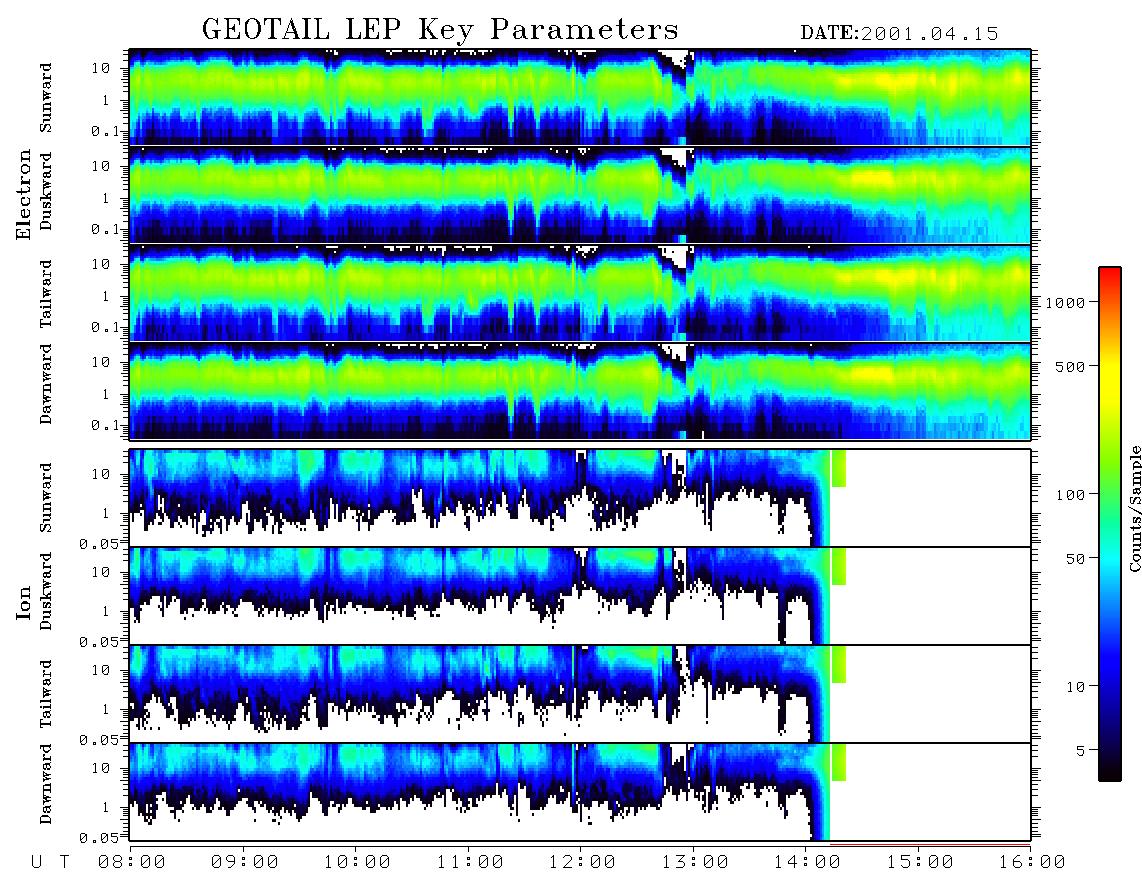Image resolution: width=1142 pixels, height=880 pixels.
Task: Click the 'U T' time axis label
Action: [x=51, y=863]
